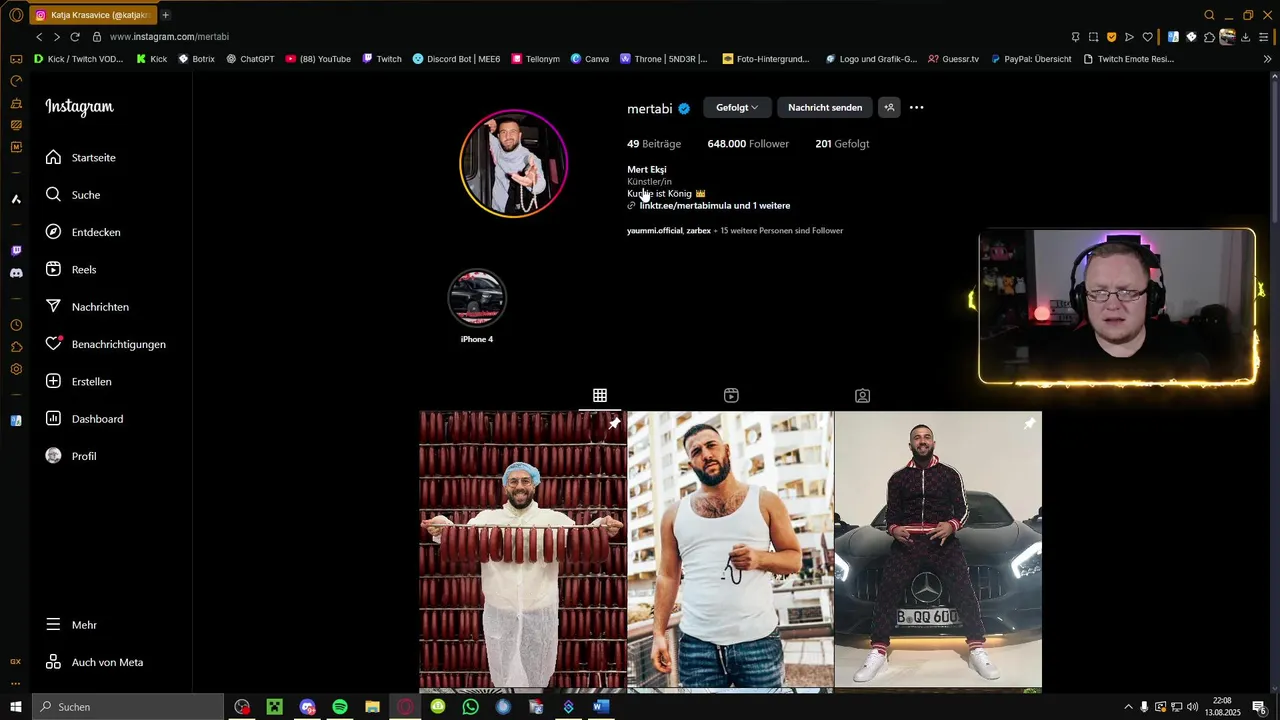
Task: View the 648.000 Follower list
Action: click(x=748, y=144)
